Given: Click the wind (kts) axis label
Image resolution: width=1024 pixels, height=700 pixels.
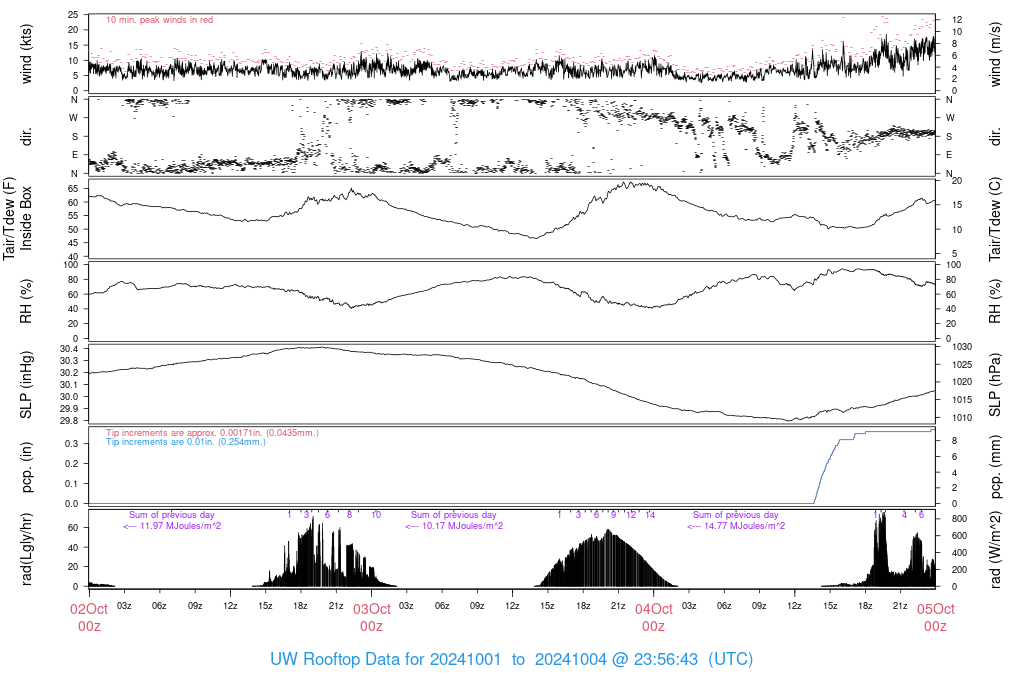Looking at the screenshot, I should [26, 54].
